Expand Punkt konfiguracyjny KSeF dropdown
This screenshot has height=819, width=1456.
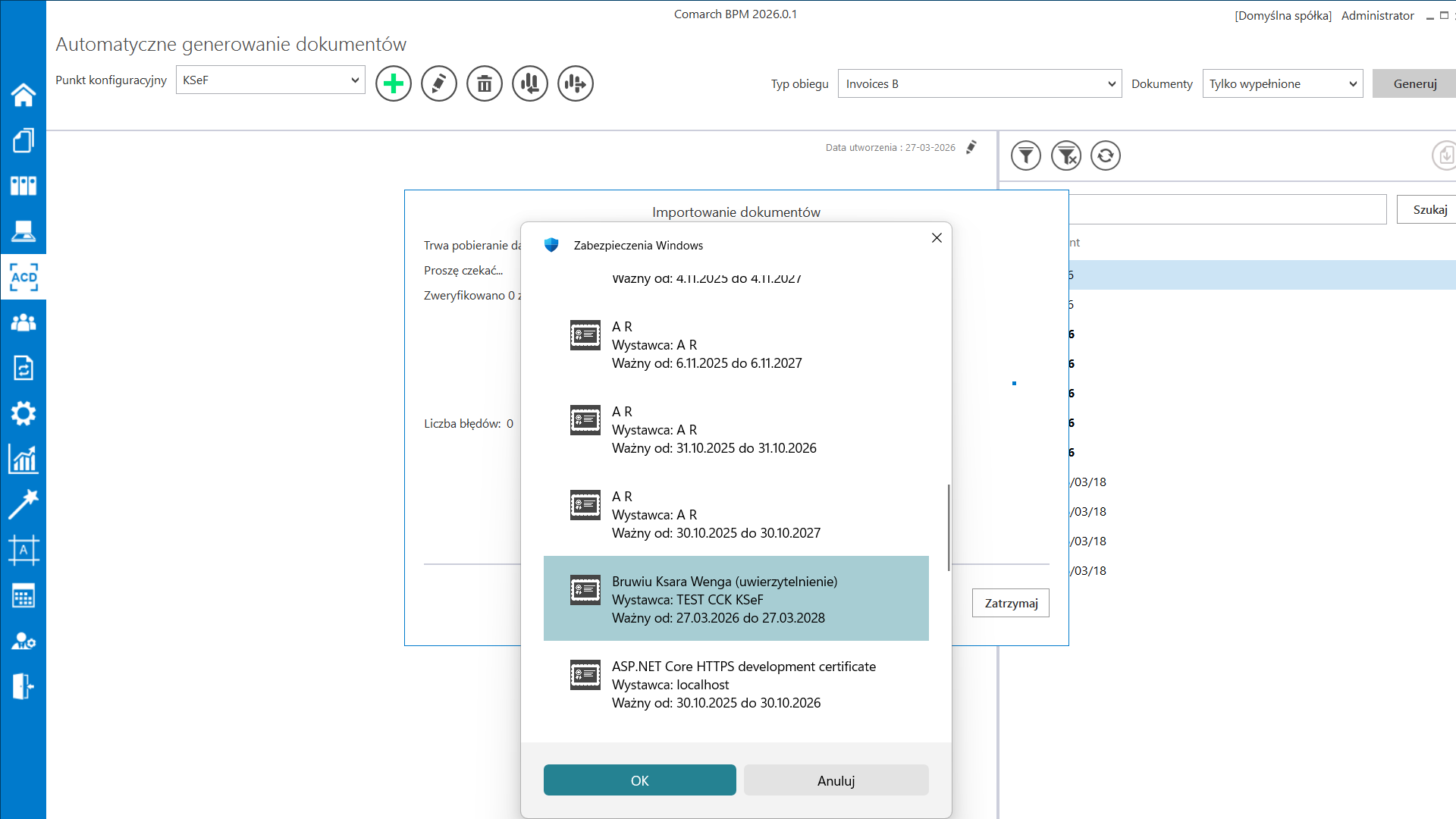[271, 80]
